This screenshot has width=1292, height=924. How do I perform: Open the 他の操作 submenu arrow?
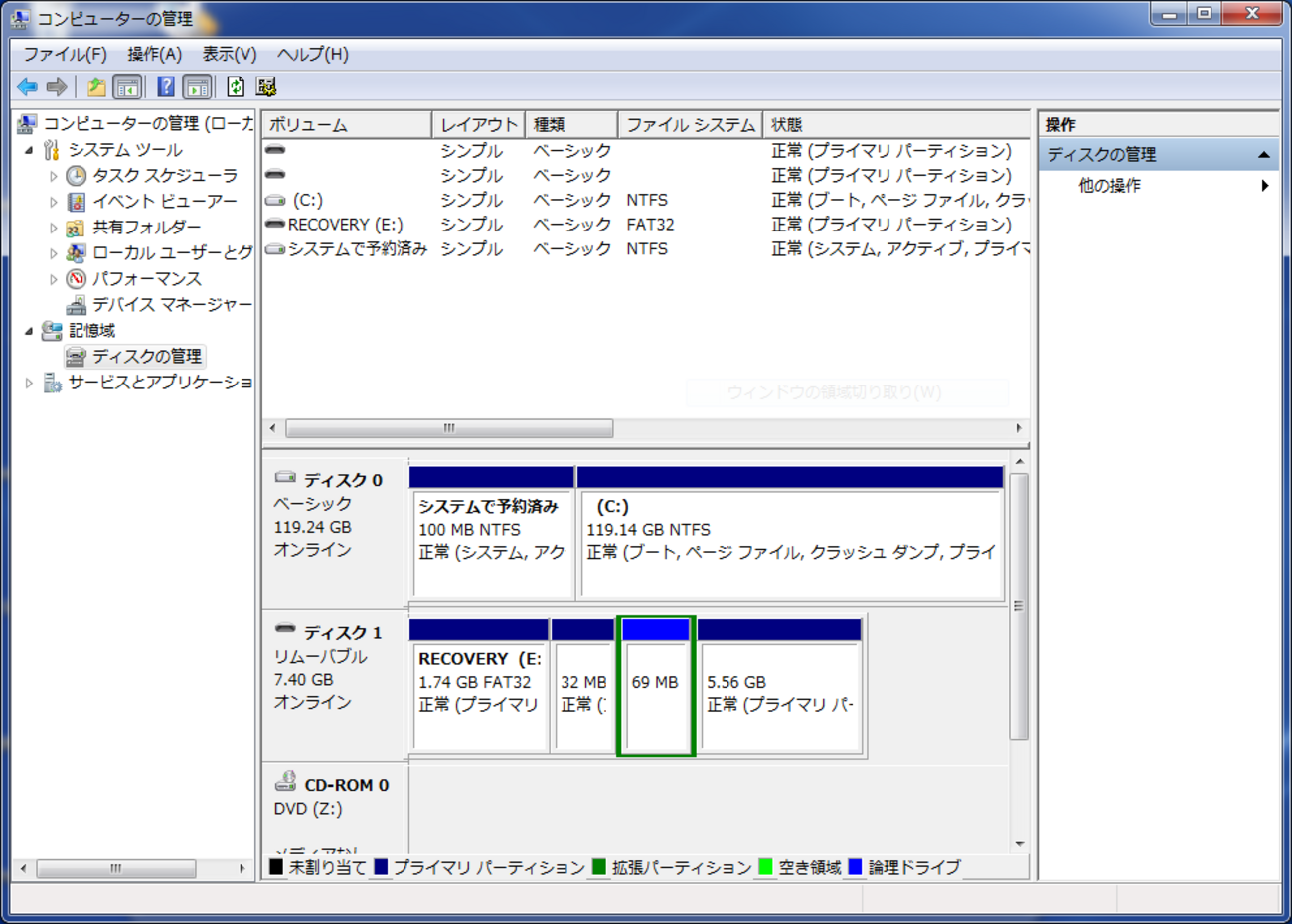[1265, 186]
